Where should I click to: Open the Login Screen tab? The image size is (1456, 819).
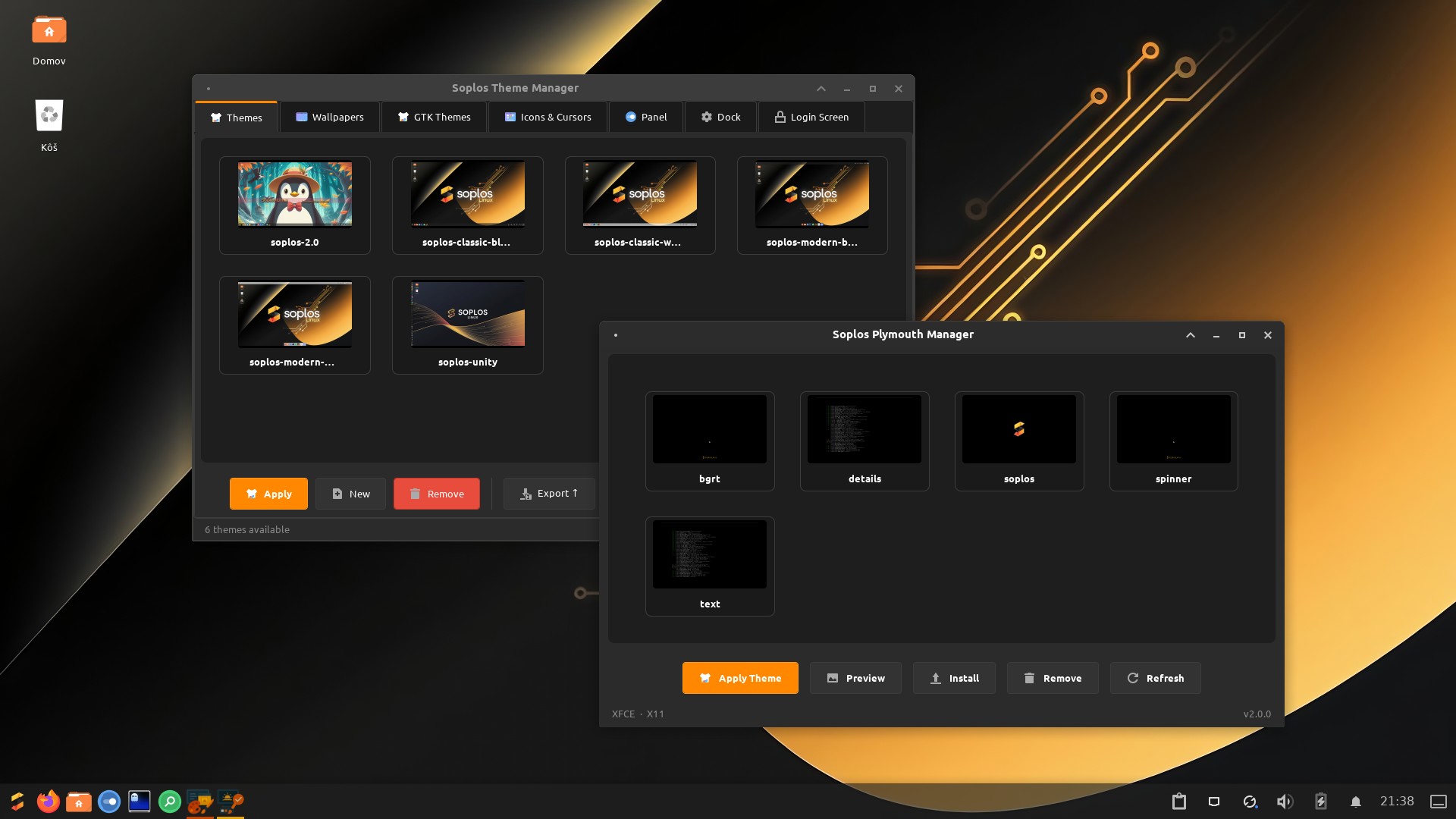tap(811, 117)
